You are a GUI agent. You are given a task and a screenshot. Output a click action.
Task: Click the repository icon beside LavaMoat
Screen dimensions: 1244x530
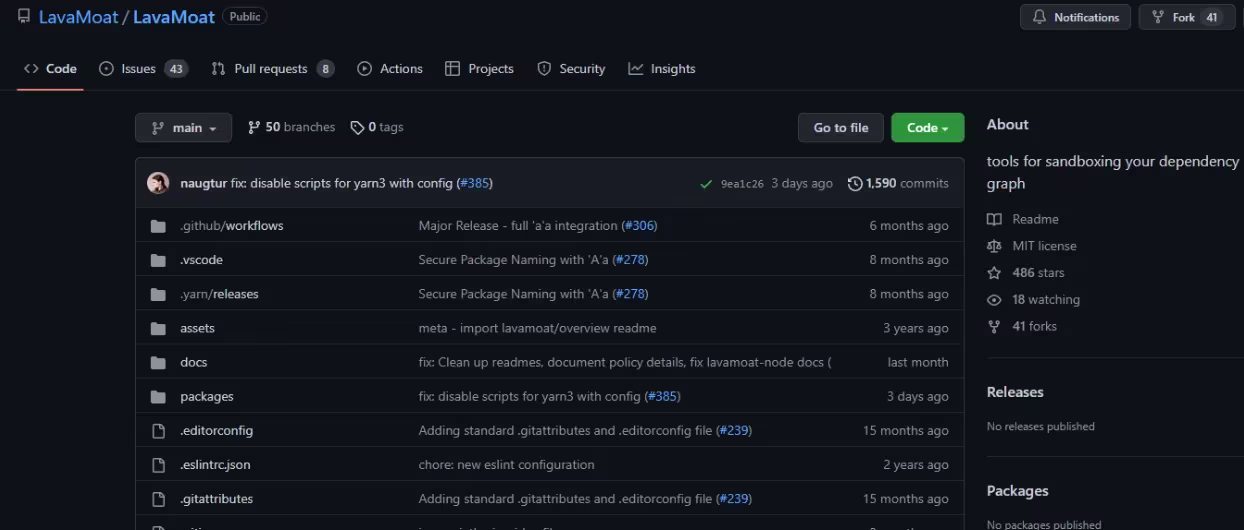coord(24,16)
